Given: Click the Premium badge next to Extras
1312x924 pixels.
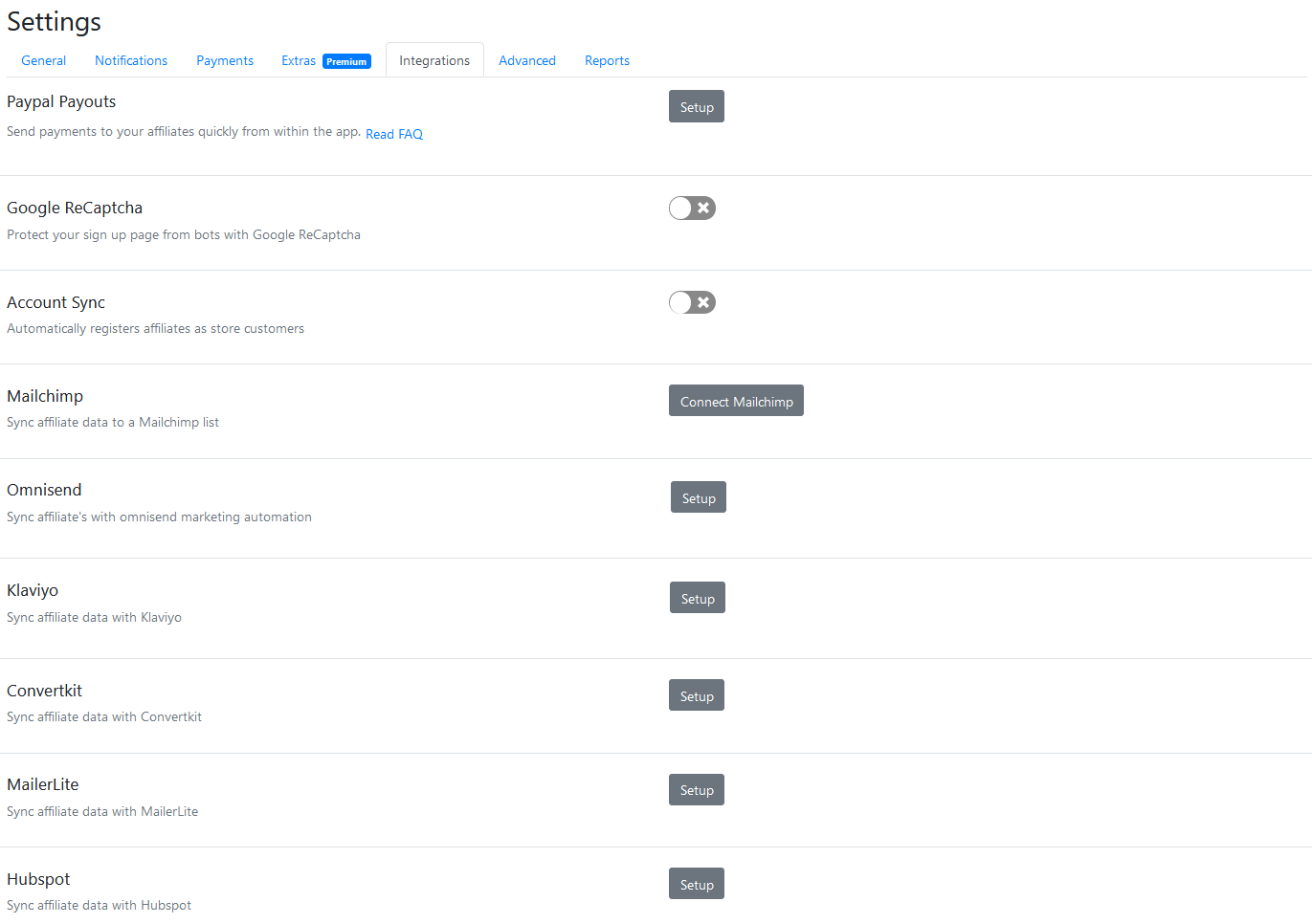Looking at the screenshot, I should pos(346,61).
